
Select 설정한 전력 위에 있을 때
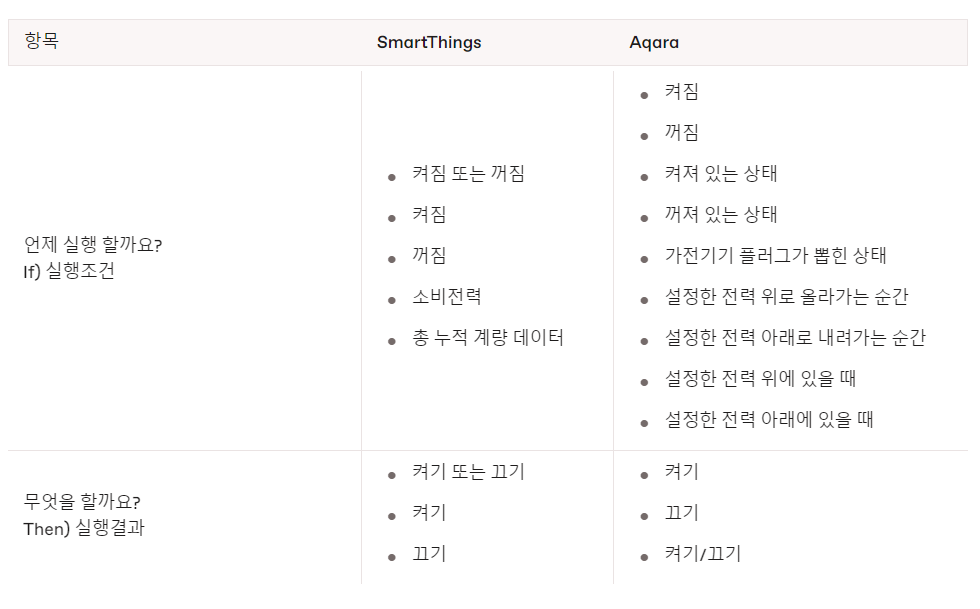click(760, 379)
